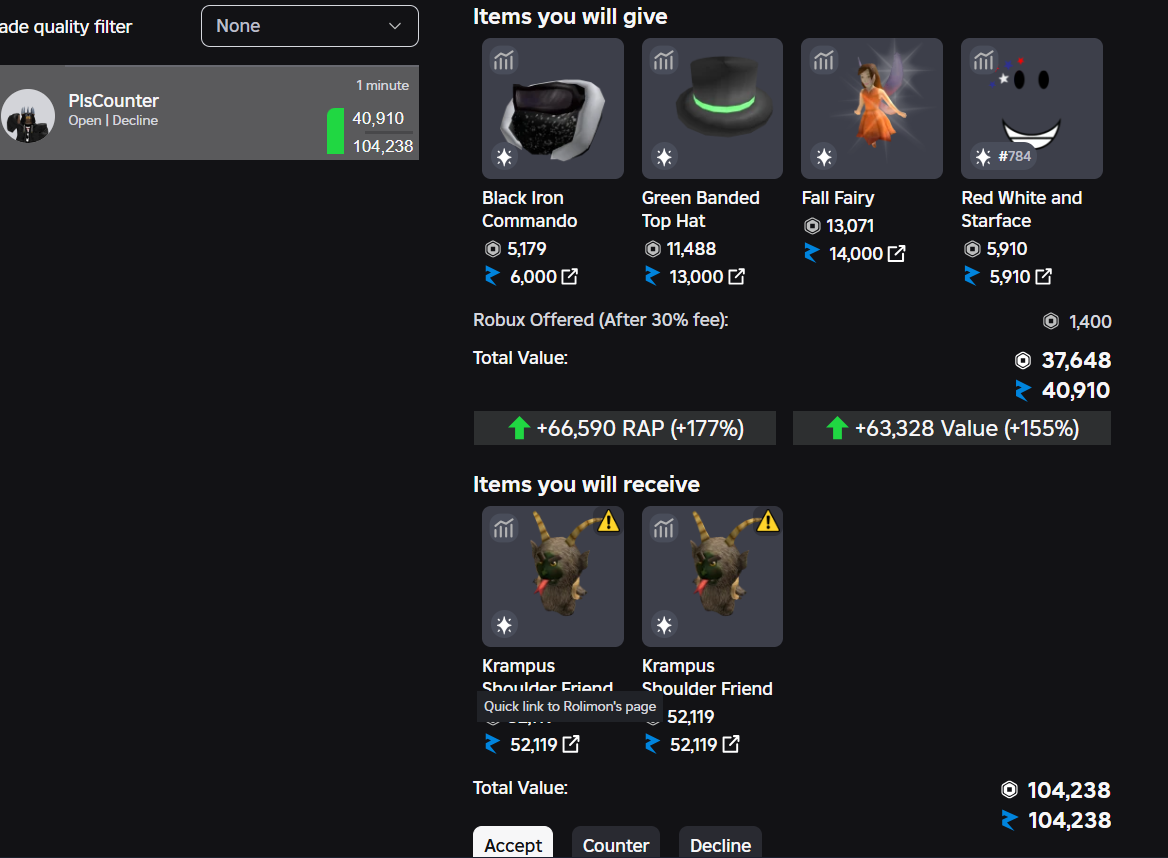Viewport: 1168px width, 858px height.
Task: Click PlsCounter avatar picture
Action: (28, 116)
